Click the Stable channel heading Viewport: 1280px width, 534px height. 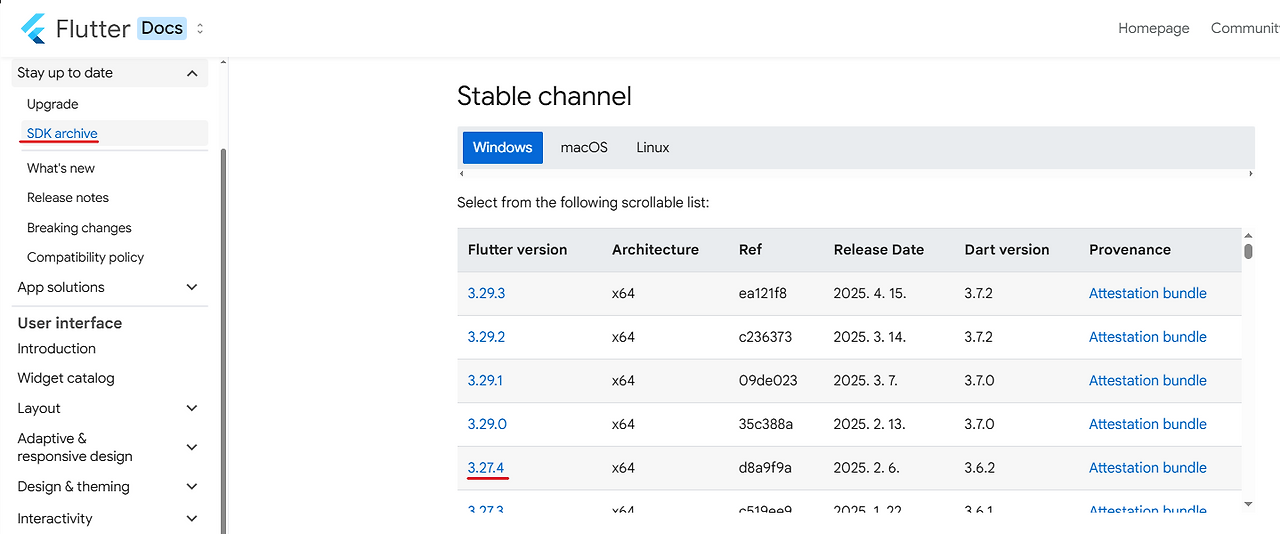coord(544,96)
